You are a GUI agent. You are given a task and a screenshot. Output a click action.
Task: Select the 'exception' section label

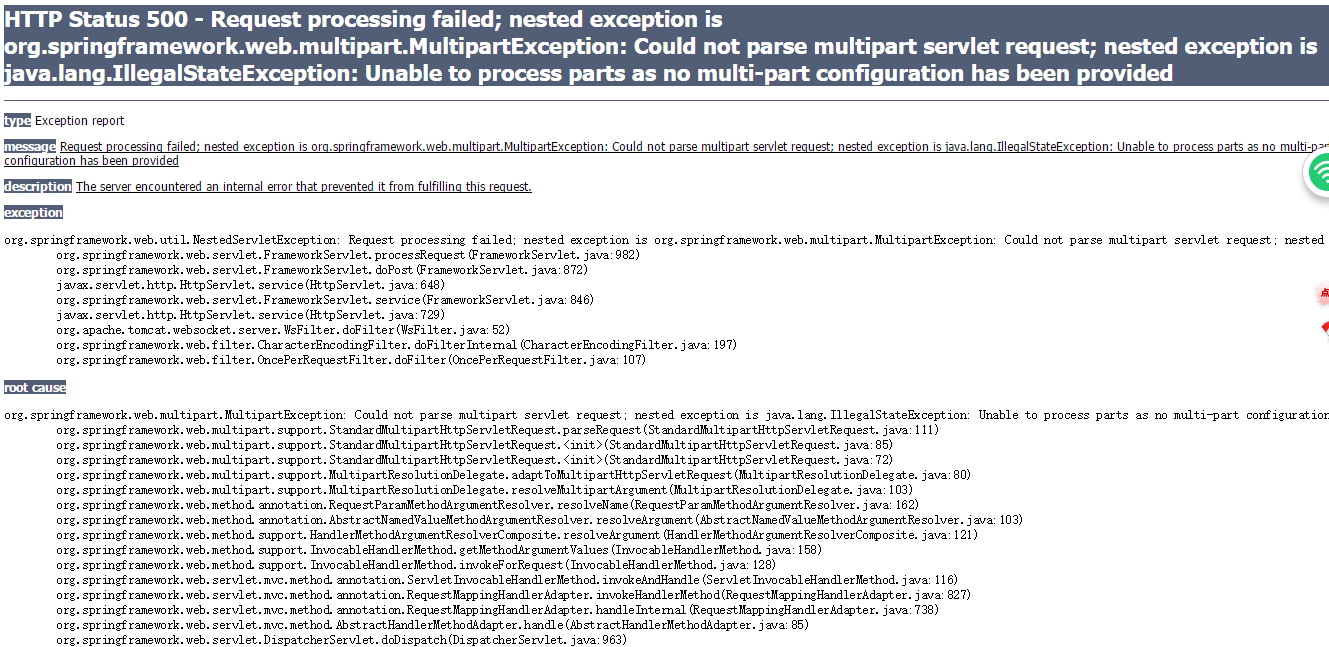34,213
